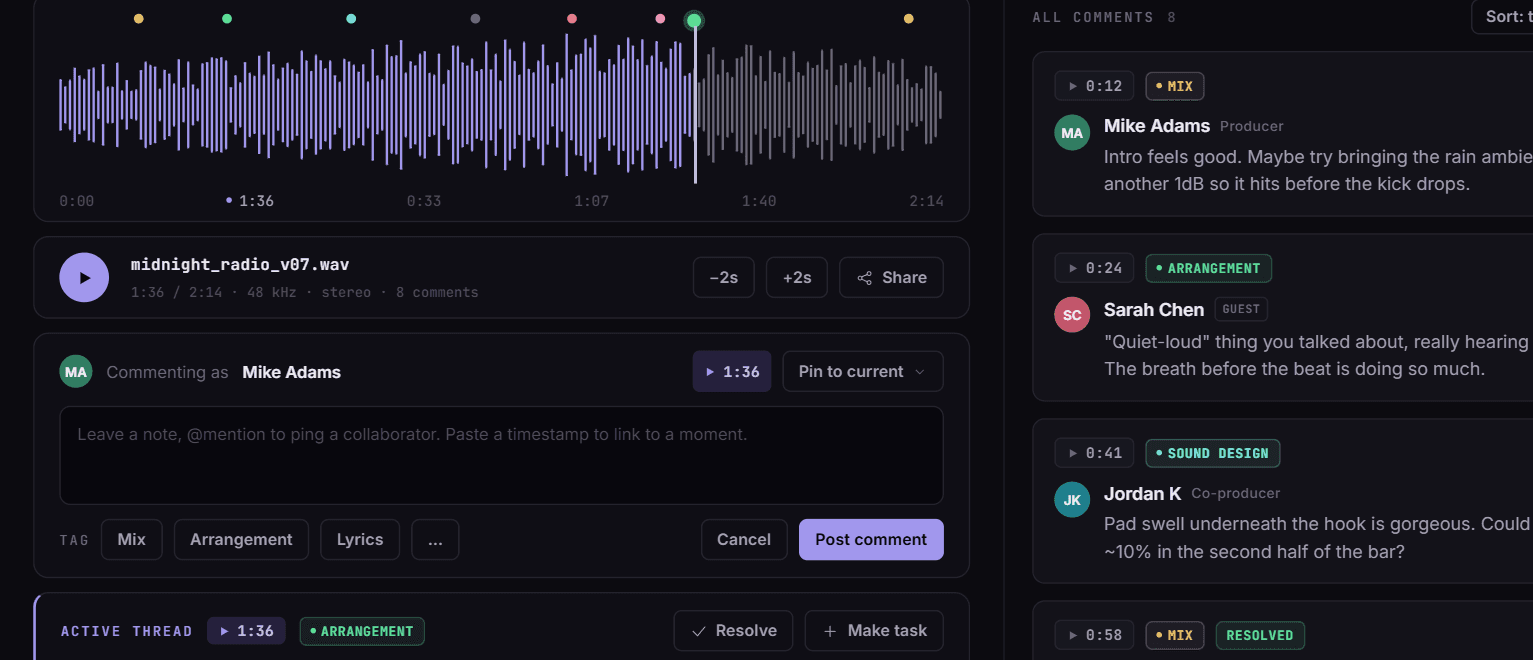Open the Sort dropdown in comments panel
Viewport: 1533px width, 660px height.
tap(1504, 16)
